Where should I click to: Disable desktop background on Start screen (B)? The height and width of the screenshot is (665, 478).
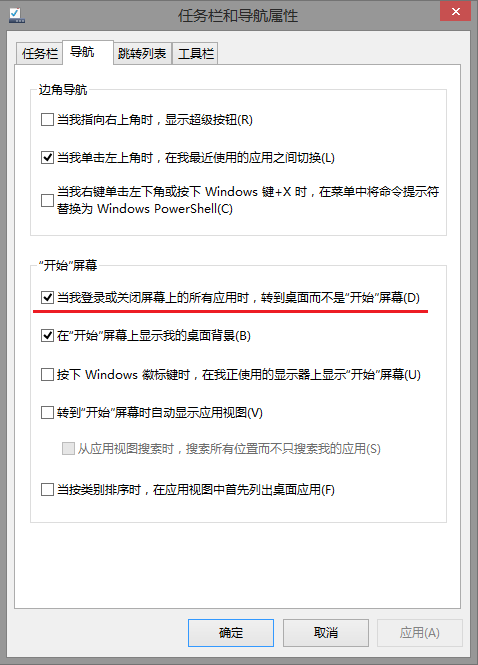tap(47, 336)
